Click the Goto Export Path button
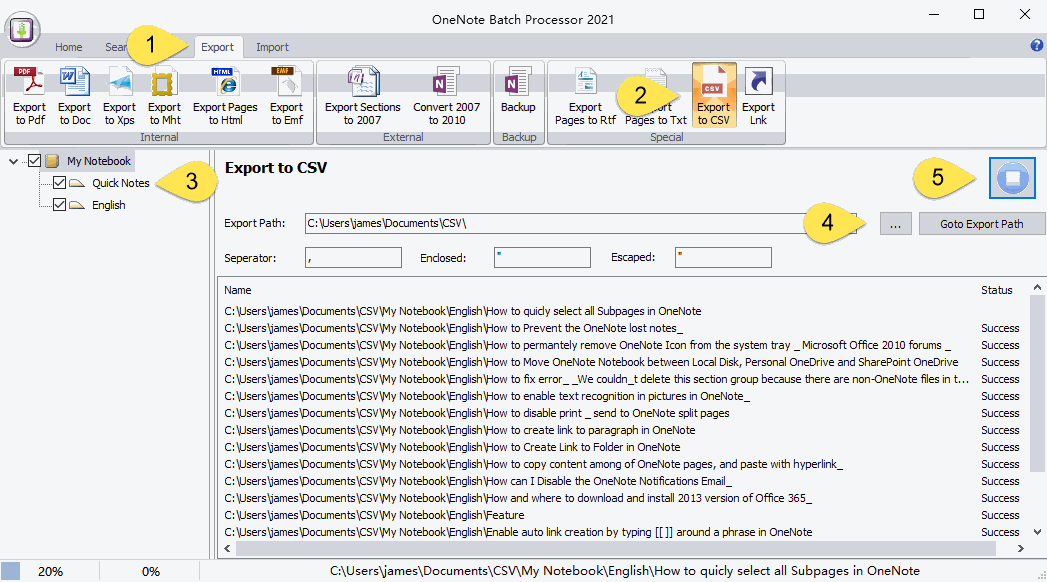 pos(981,223)
